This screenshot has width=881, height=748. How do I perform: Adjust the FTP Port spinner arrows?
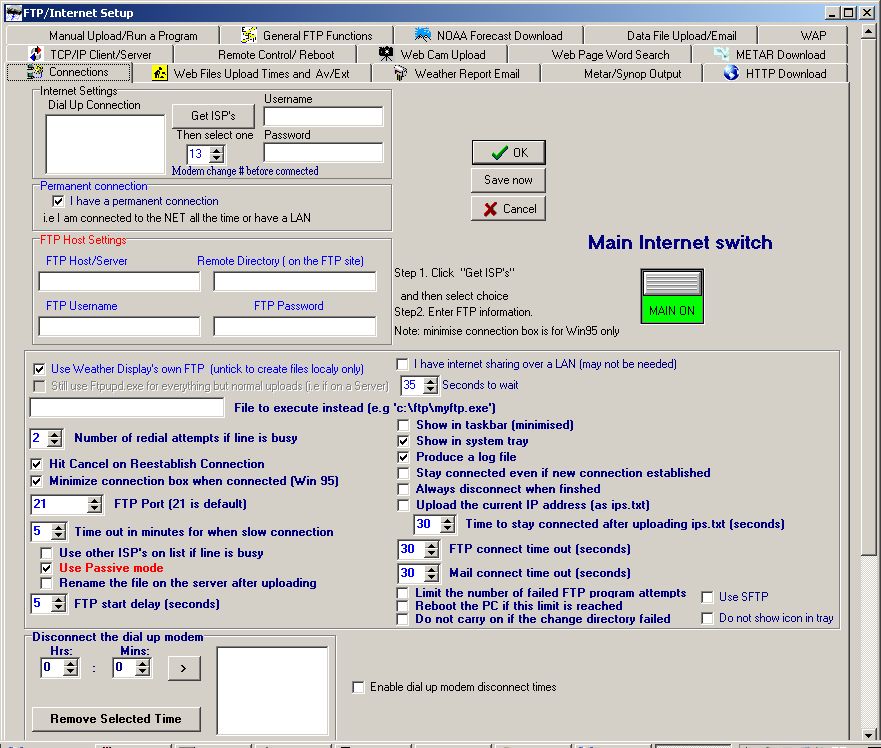click(94, 504)
